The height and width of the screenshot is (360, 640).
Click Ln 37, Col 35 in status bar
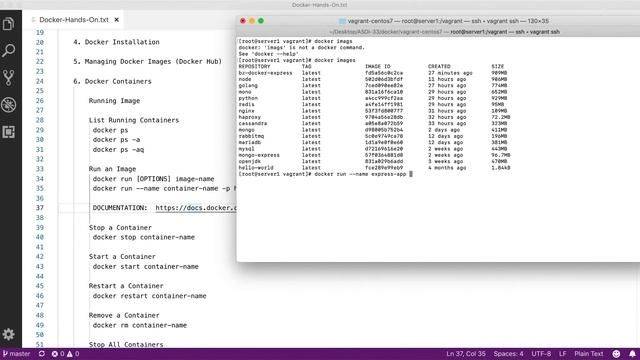coord(466,354)
